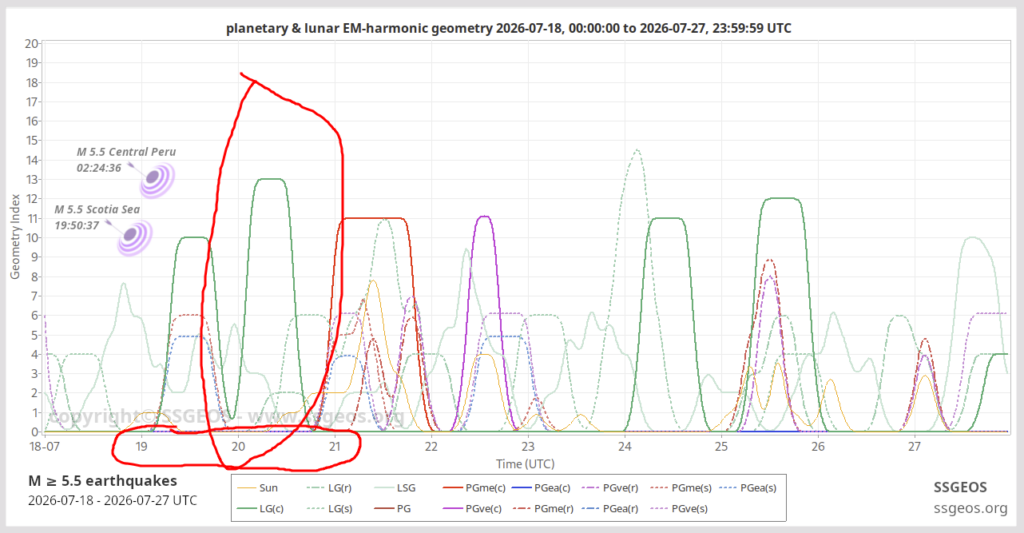Toggle the PGme(s) legend entry
Image resolution: width=1024 pixels, height=533 pixels.
[680, 488]
